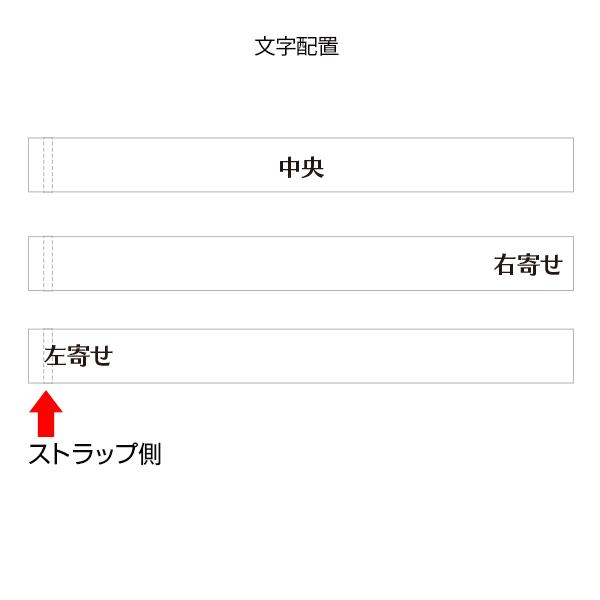Click the red upward arrow
Image resolution: width=600 pixels, height=600 pixels.
tap(46, 414)
